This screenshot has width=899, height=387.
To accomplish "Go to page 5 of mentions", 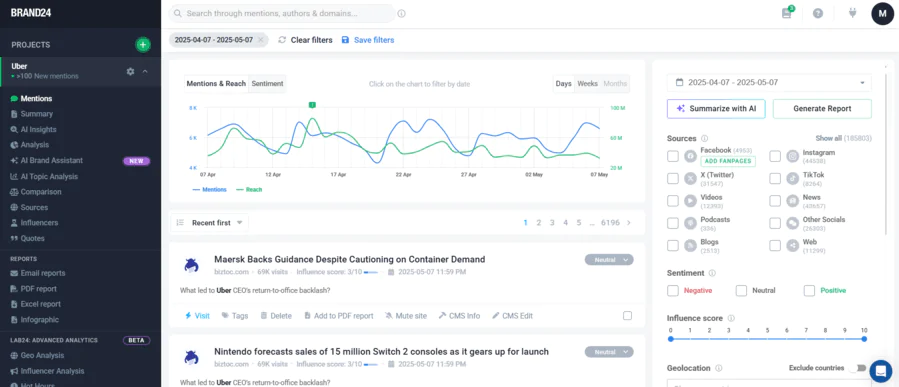I will point(579,223).
